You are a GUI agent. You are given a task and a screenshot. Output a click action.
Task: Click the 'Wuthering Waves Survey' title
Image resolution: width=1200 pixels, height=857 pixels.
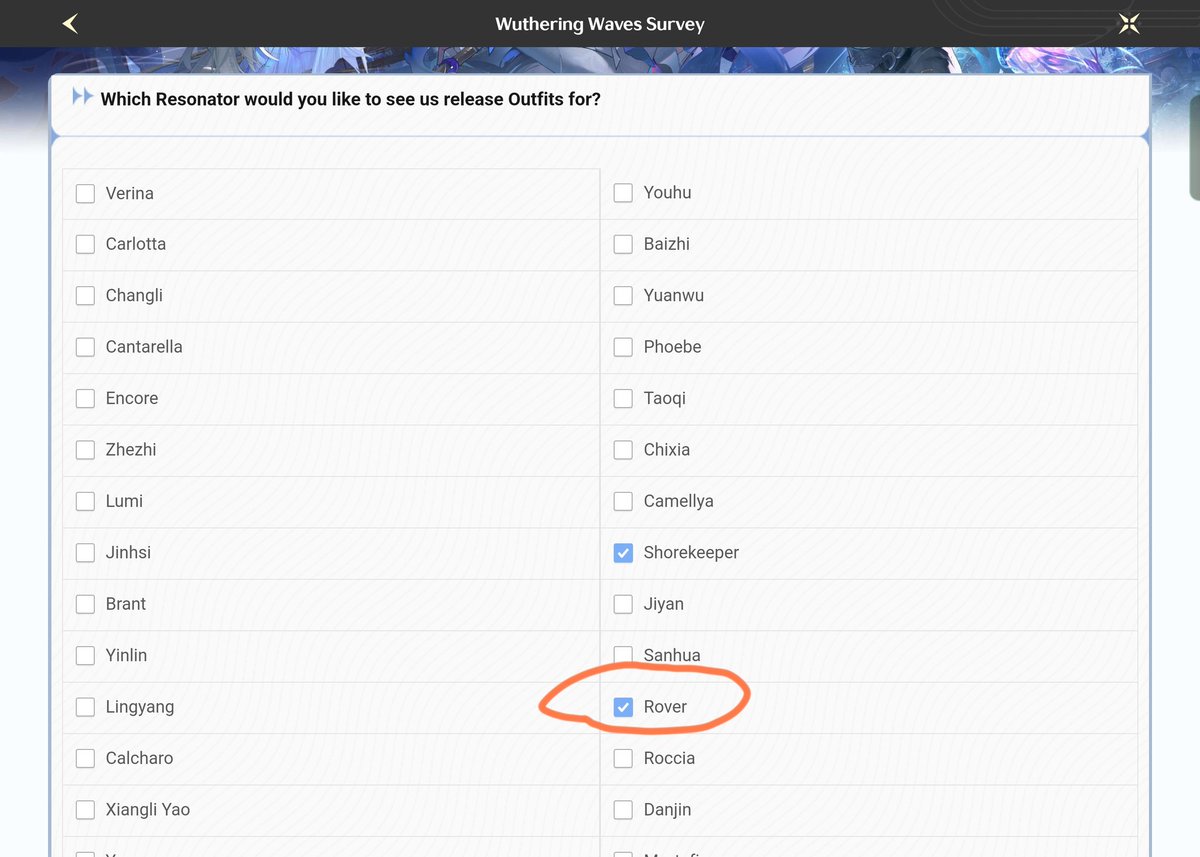click(600, 24)
